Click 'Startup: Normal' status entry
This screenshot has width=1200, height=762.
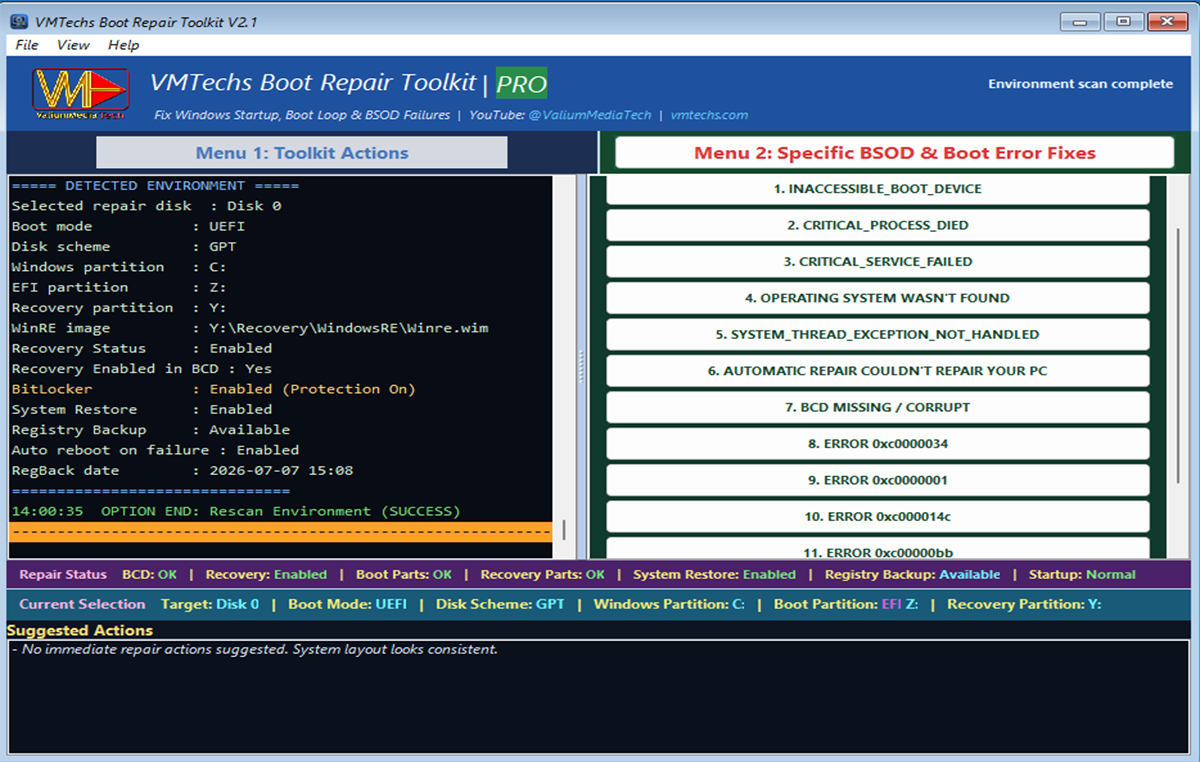coord(1082,575)
